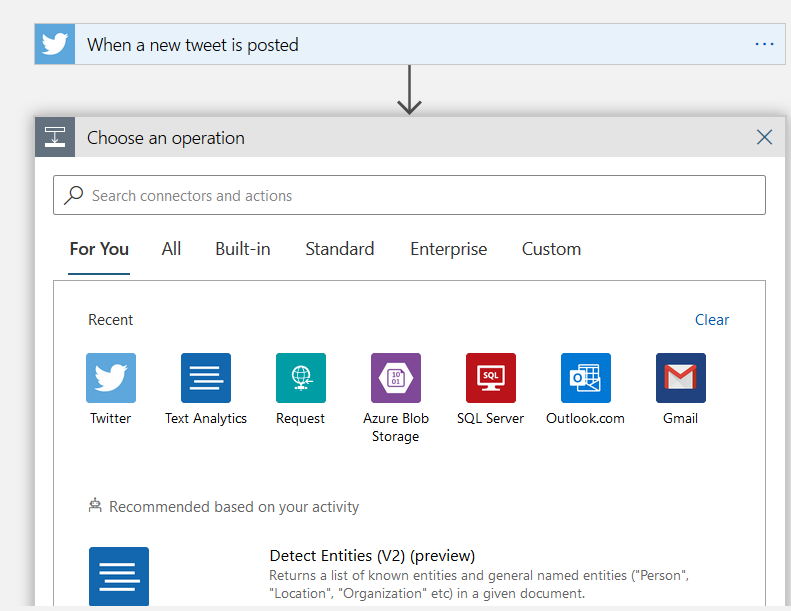Select Detect Entities (V2) (preview) action
The image size is (791, 611).
click(372, 556)
